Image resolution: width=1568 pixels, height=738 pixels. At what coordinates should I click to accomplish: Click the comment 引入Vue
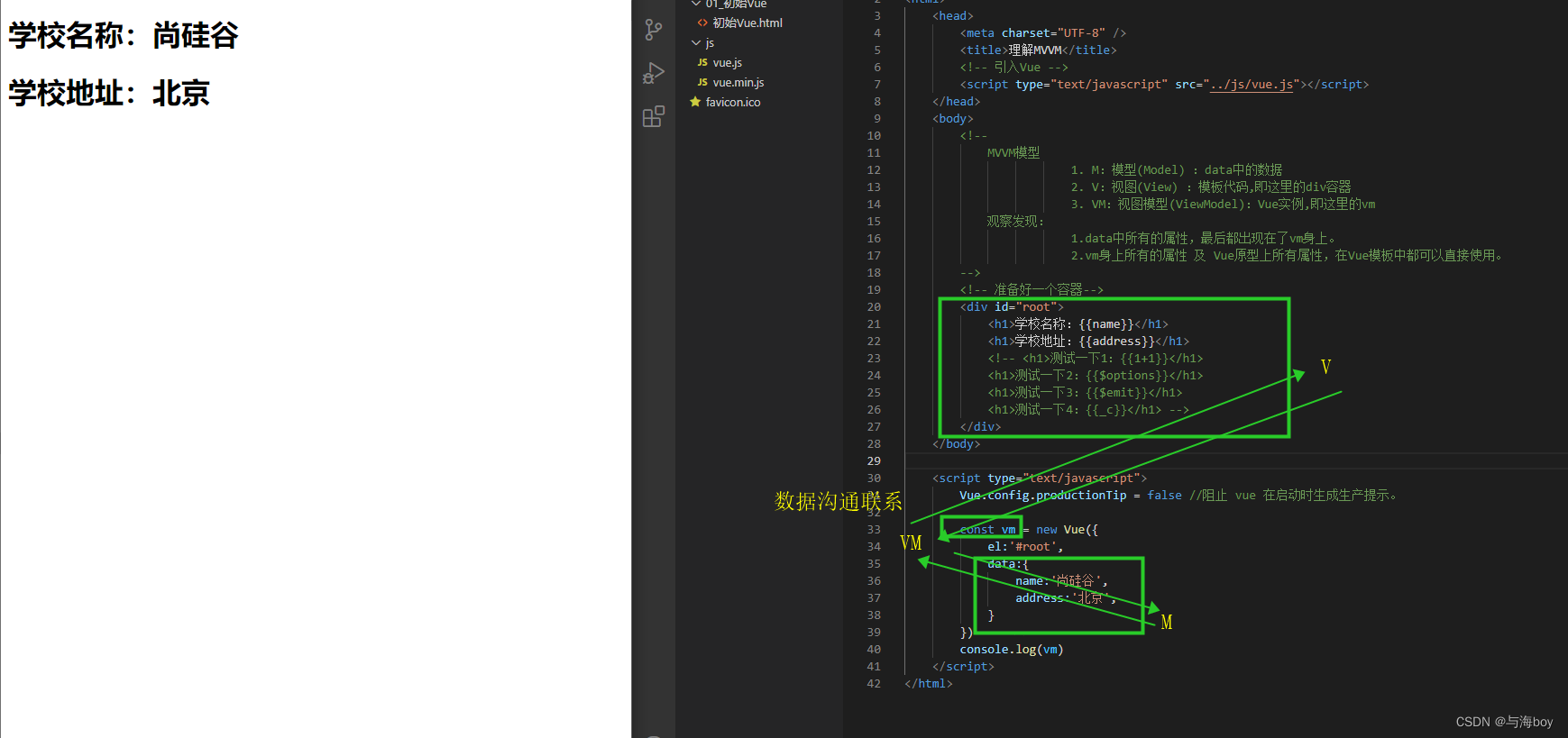pyautogui.click(x=1014, y=67)
